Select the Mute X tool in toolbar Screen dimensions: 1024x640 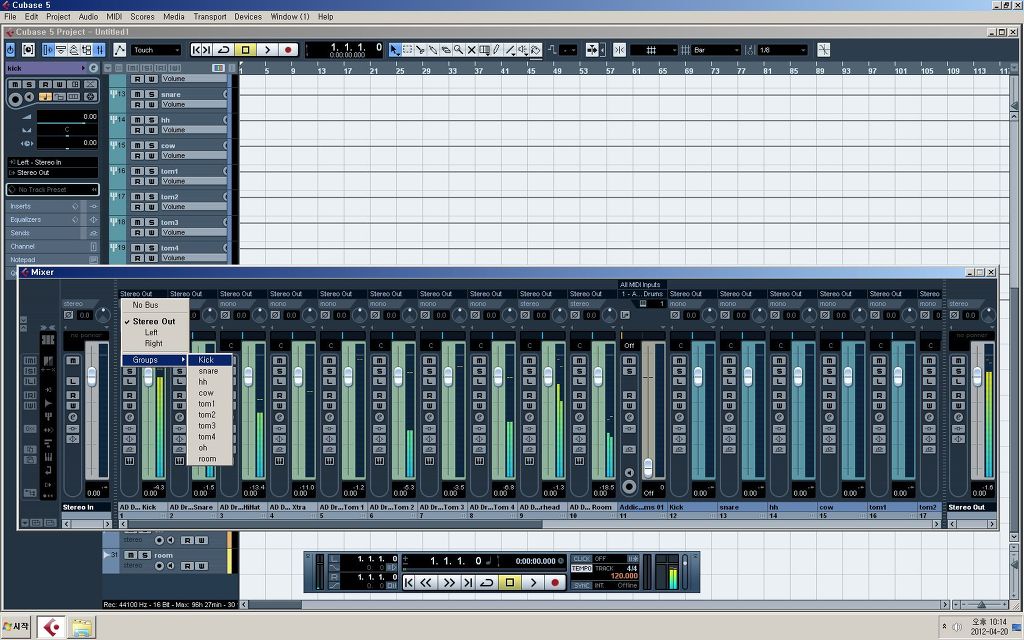[x=472, y=50]
